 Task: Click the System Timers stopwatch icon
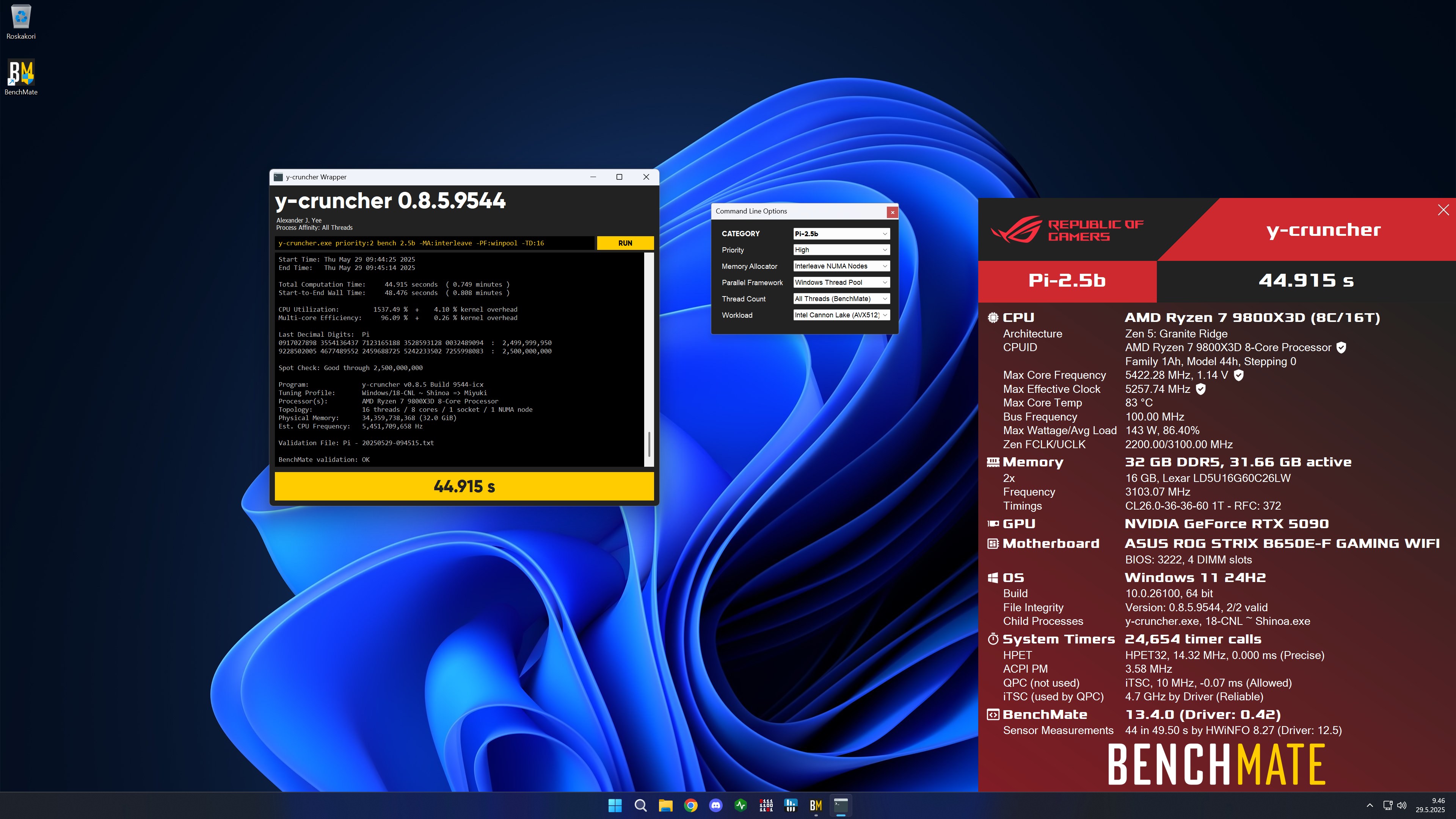tap(993, 639)
